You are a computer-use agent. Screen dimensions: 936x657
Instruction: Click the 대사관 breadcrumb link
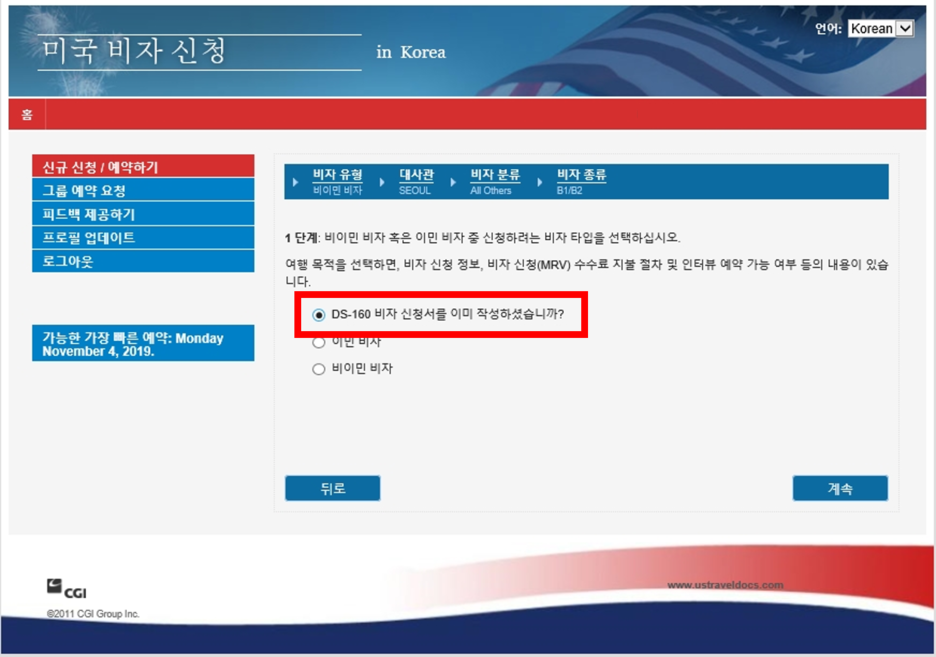point(416,174)
